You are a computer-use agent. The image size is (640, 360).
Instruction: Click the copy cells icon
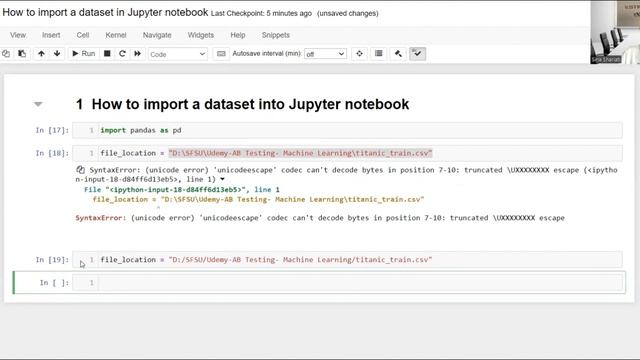(6, 53)
